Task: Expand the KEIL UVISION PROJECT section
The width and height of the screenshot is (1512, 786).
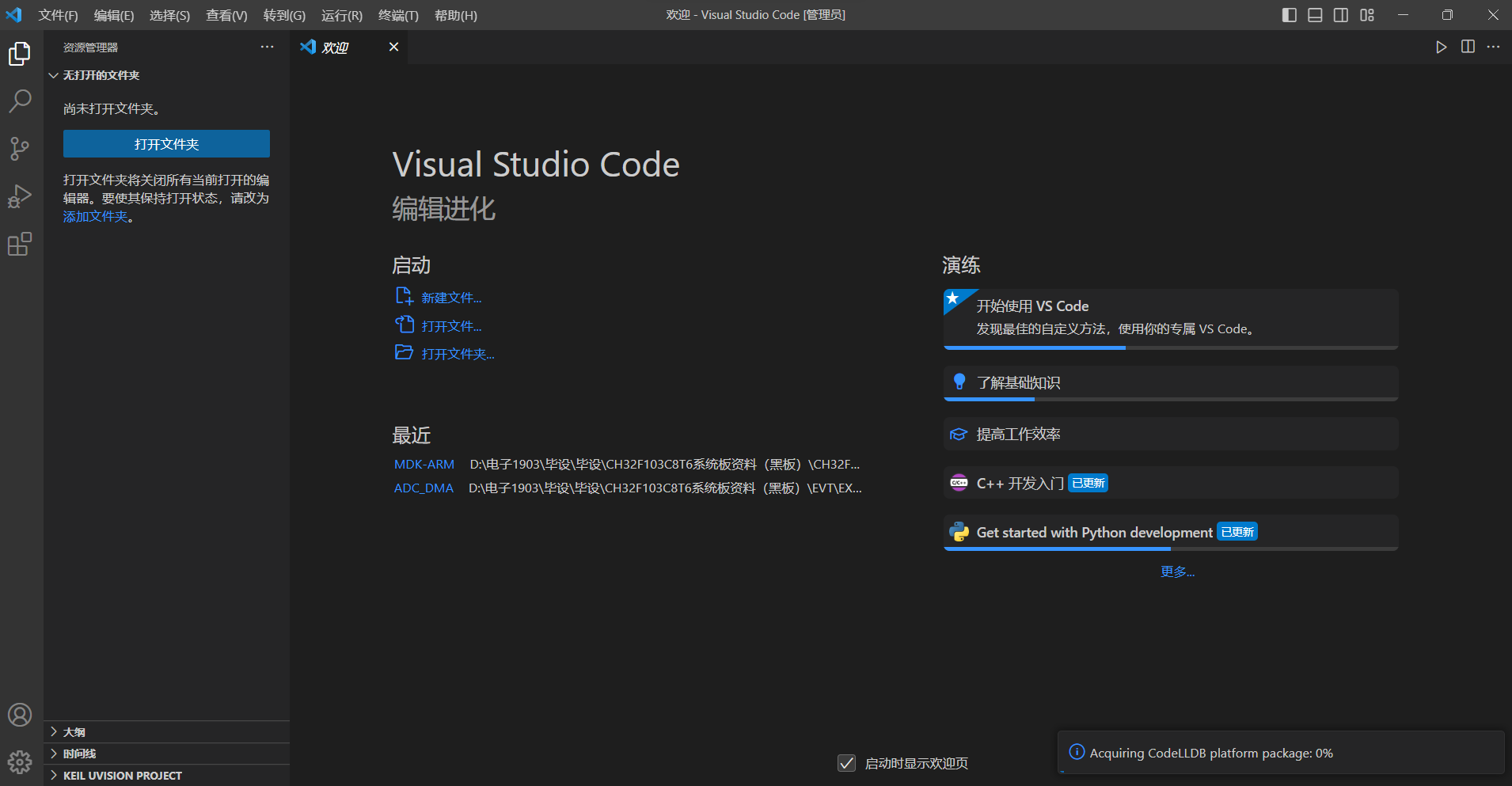Action: (x=166, y=776)
